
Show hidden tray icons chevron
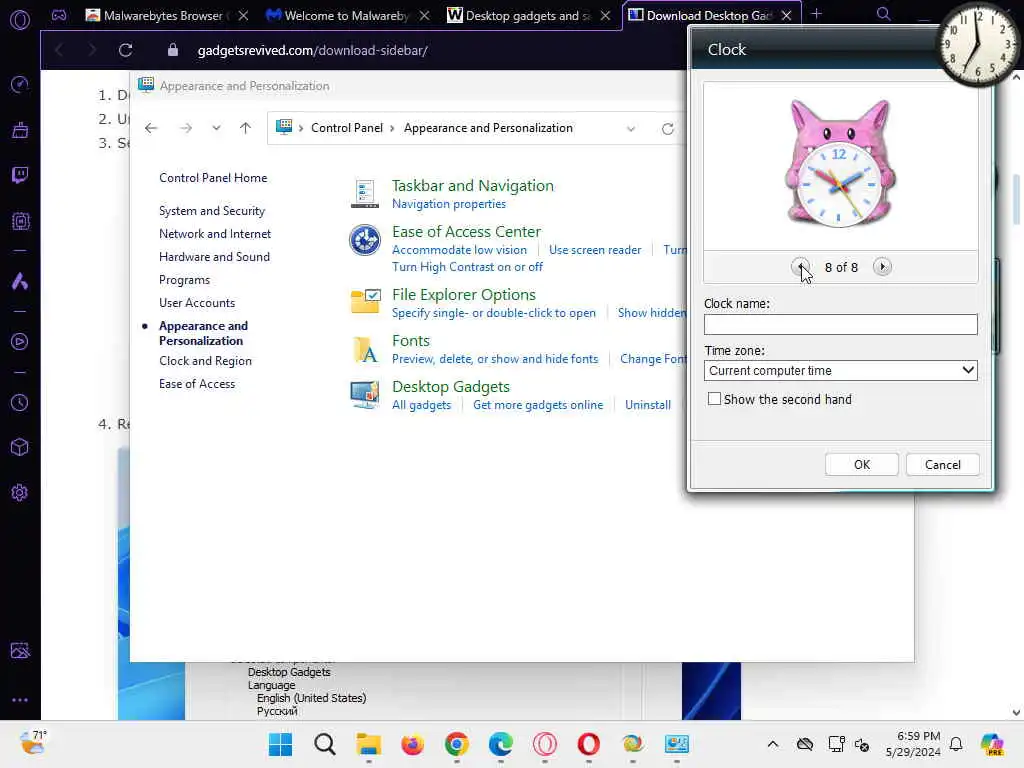pos(773,744)
